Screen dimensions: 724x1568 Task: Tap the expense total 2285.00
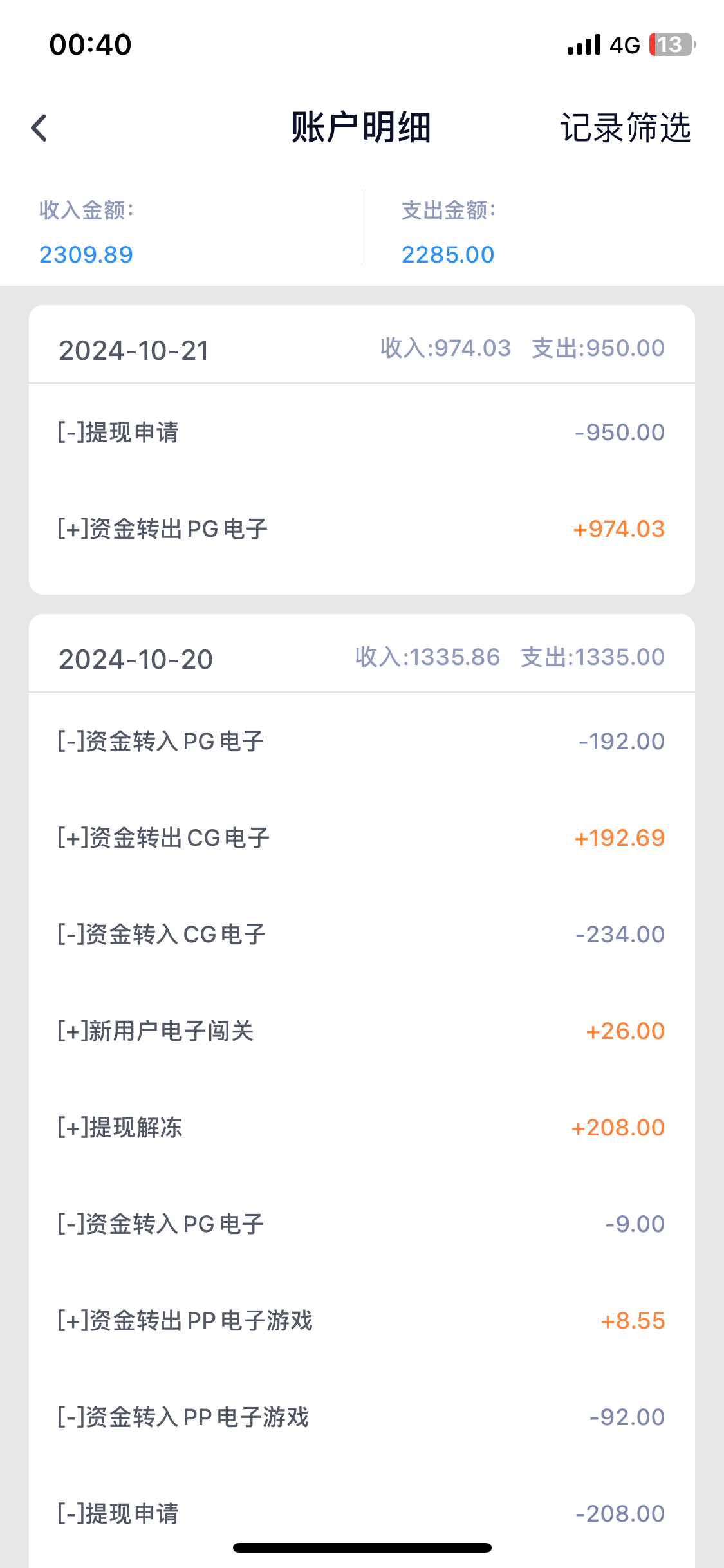pos(448,255)
